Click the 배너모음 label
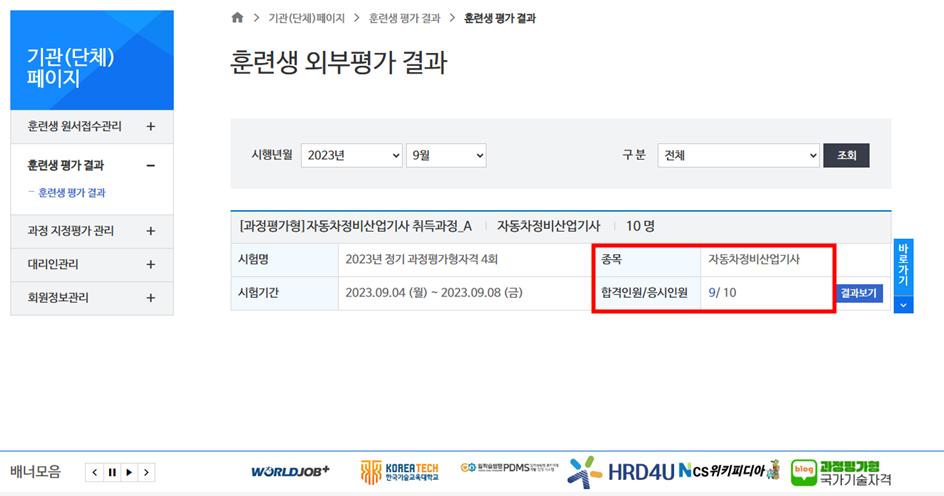 [36, 472]
